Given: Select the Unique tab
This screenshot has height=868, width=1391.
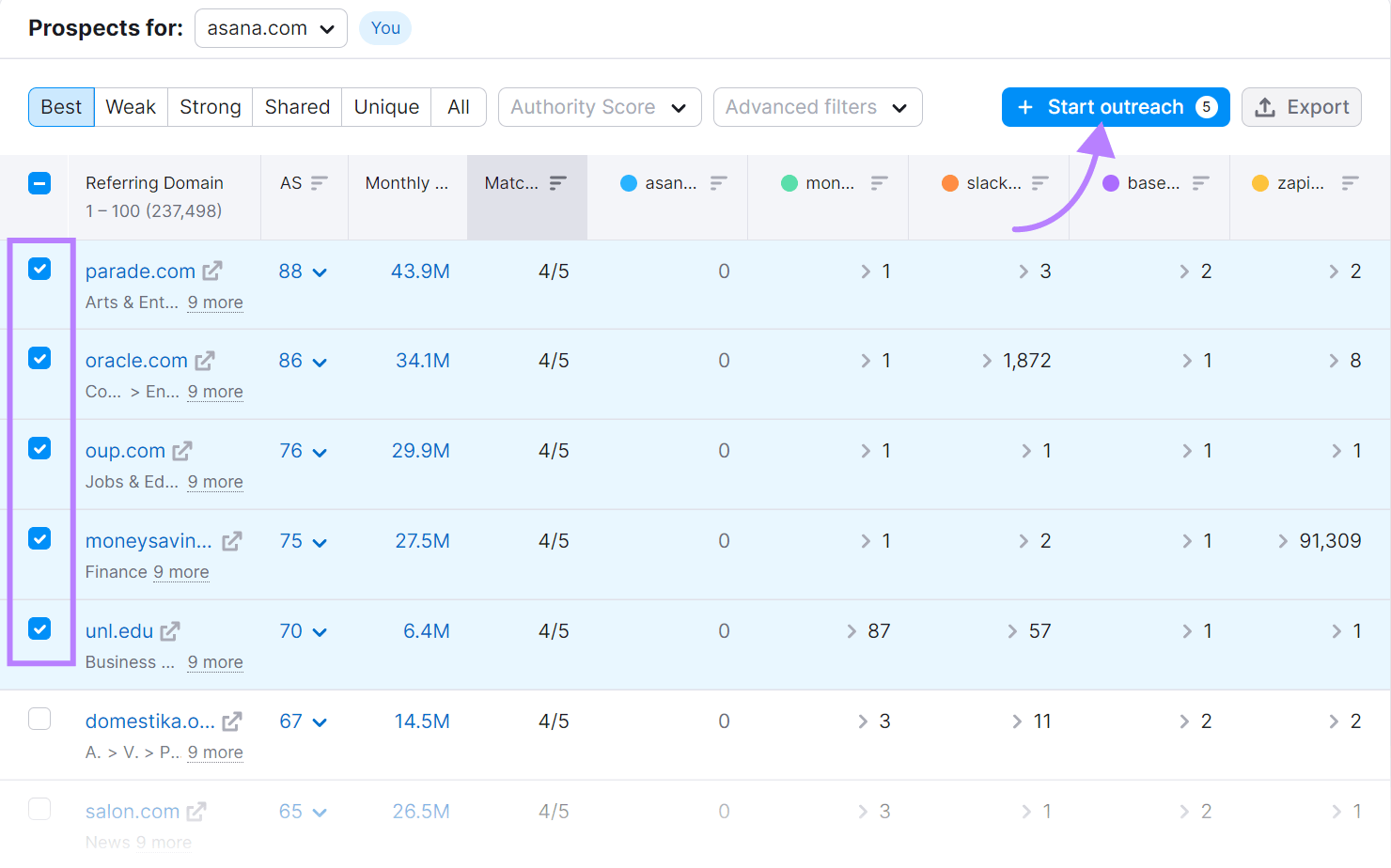Looking at the screenshot, I should tap(386, 107).
